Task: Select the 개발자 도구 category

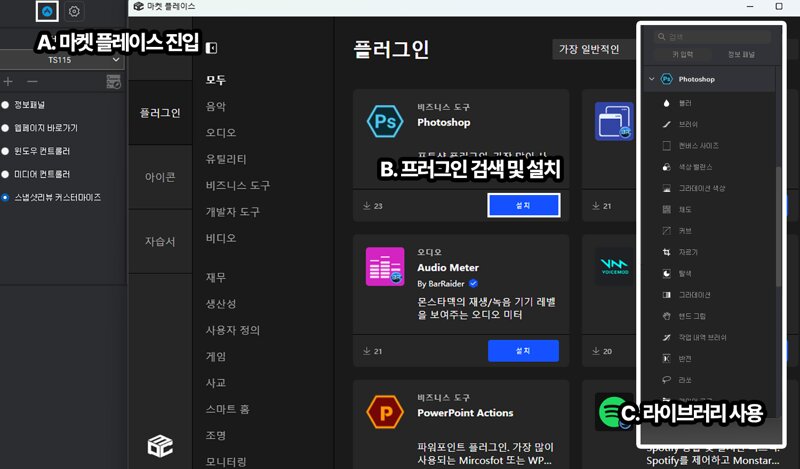Action: tap(233, 212)
